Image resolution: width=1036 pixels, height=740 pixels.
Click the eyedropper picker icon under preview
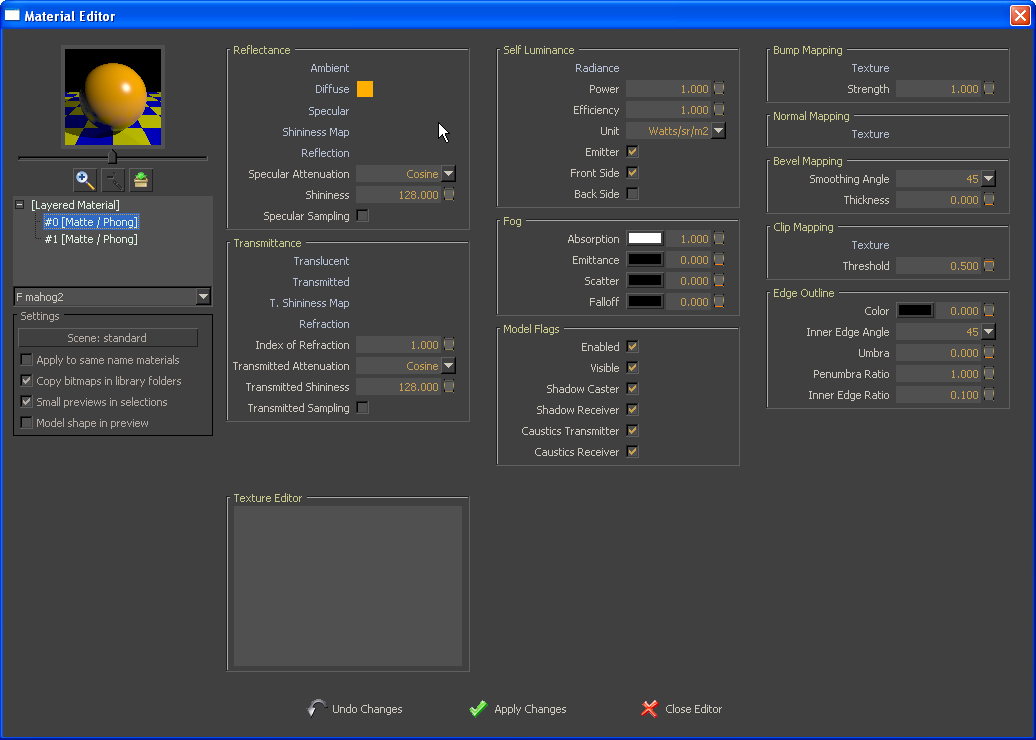coord(113,180)
